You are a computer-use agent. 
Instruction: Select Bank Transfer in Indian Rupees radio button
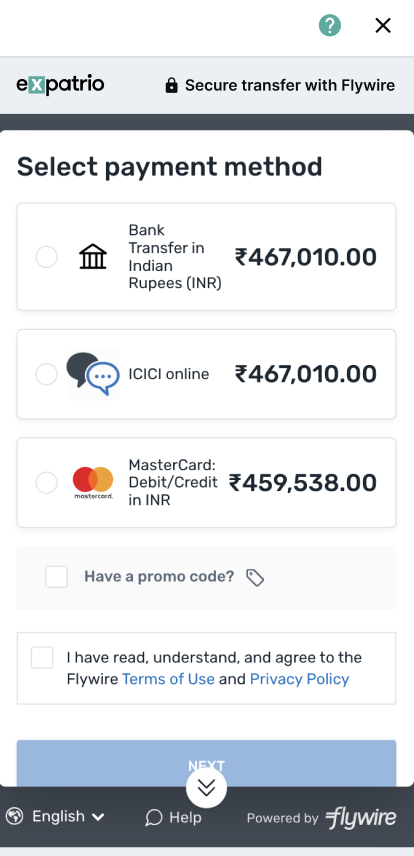click(x=46, y=257)
